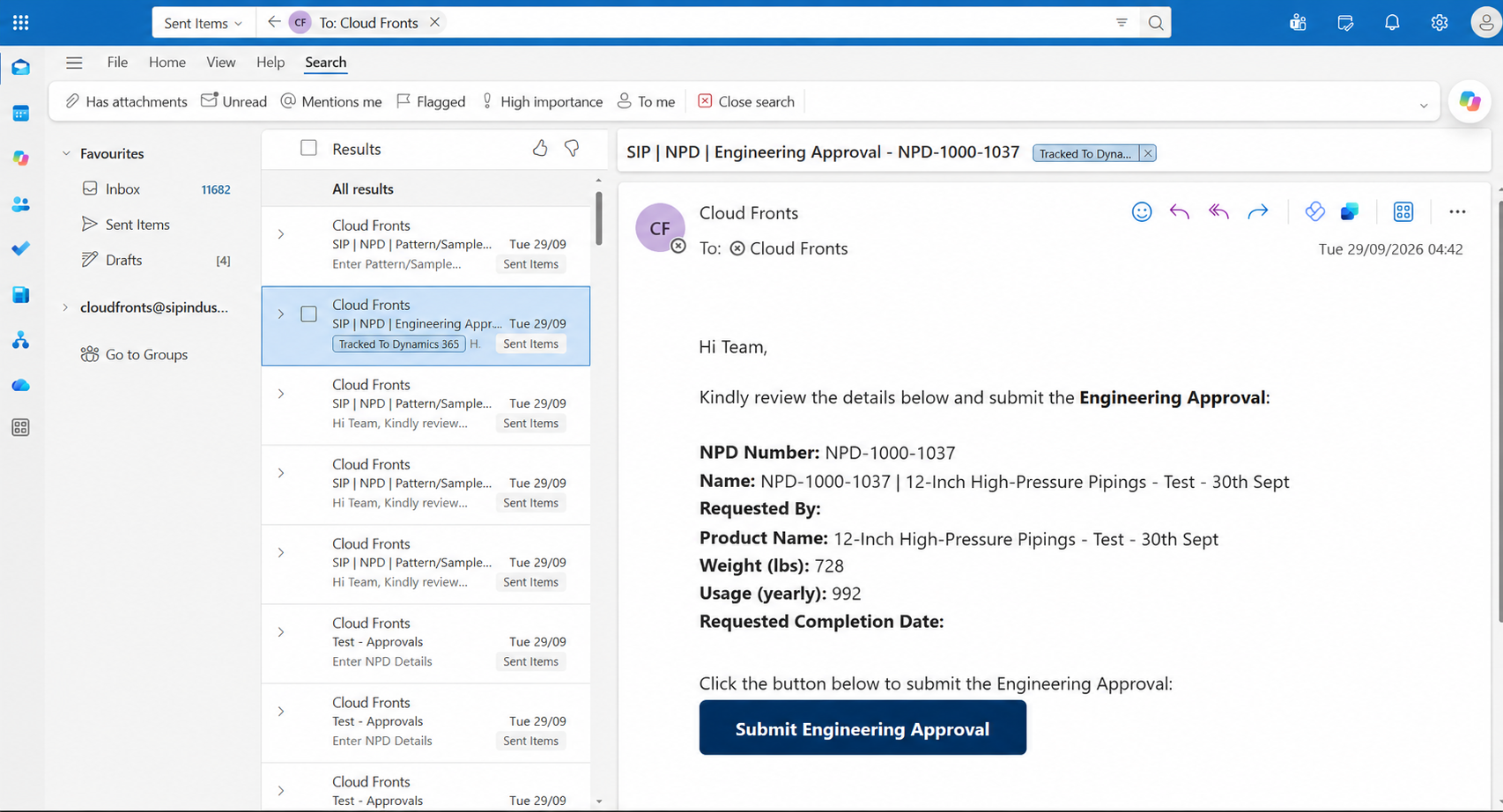Open the Help tab
The height and width of the screenshot is (812, 1503).
point(270,62)
